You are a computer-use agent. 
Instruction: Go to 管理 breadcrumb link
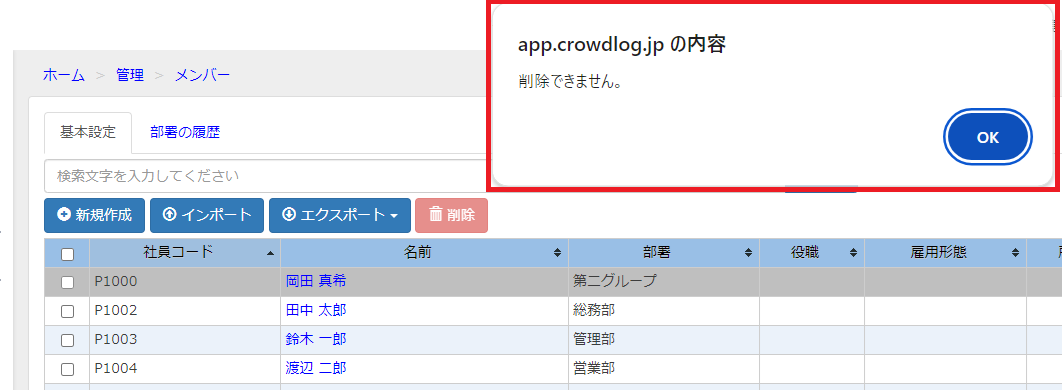click(x=130, y=75)
